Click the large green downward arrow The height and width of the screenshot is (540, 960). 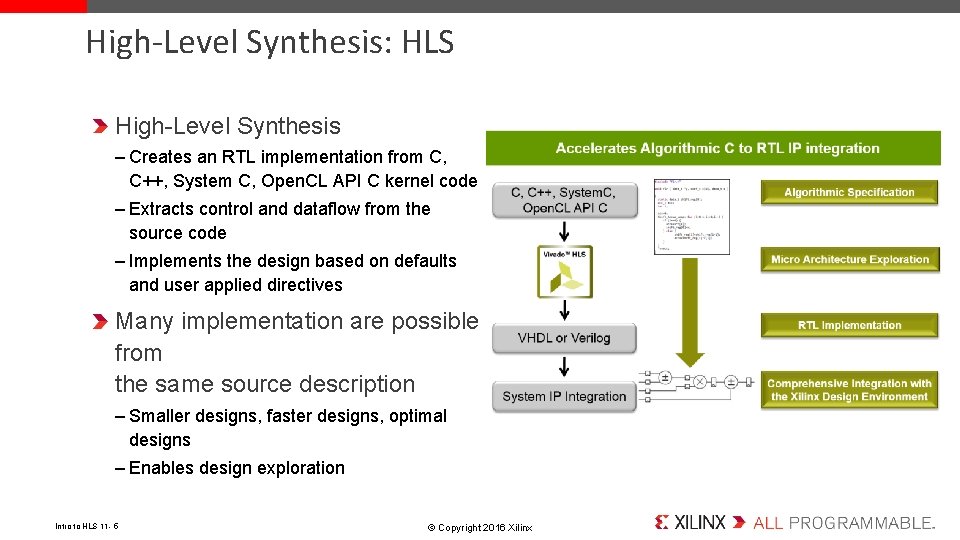tap(690, 312)
